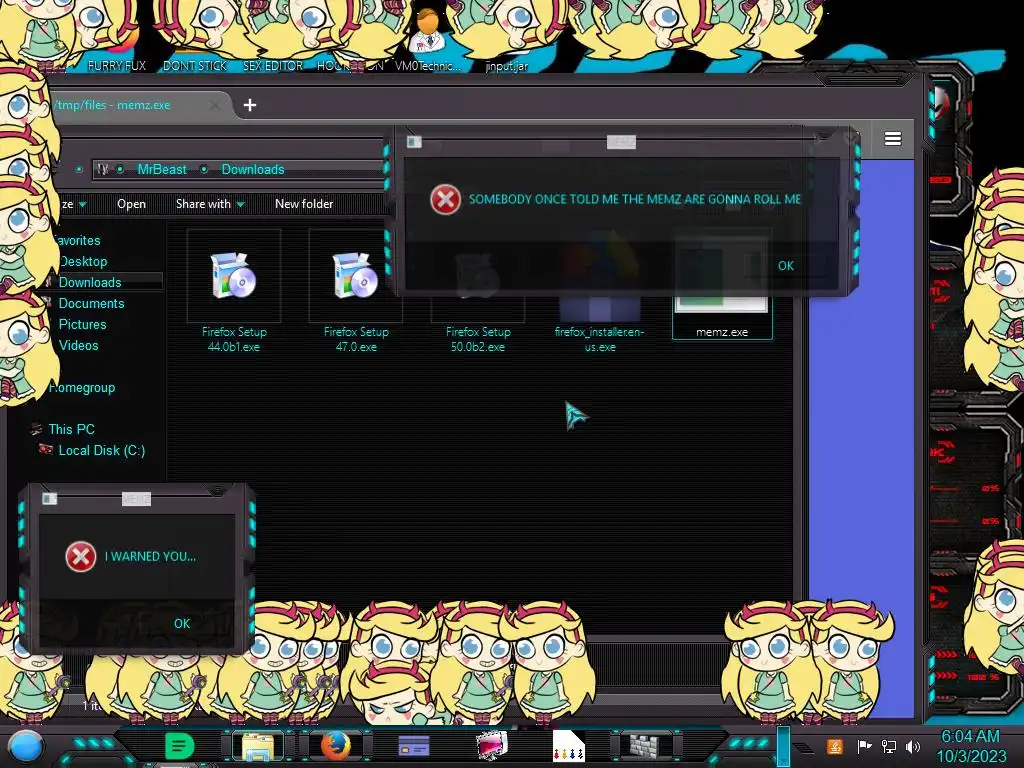Screen dimensions: 1024x768
Task: Select the Firefox Setup 47.0.exe installer icon
Action: click(x=356, y=276)
